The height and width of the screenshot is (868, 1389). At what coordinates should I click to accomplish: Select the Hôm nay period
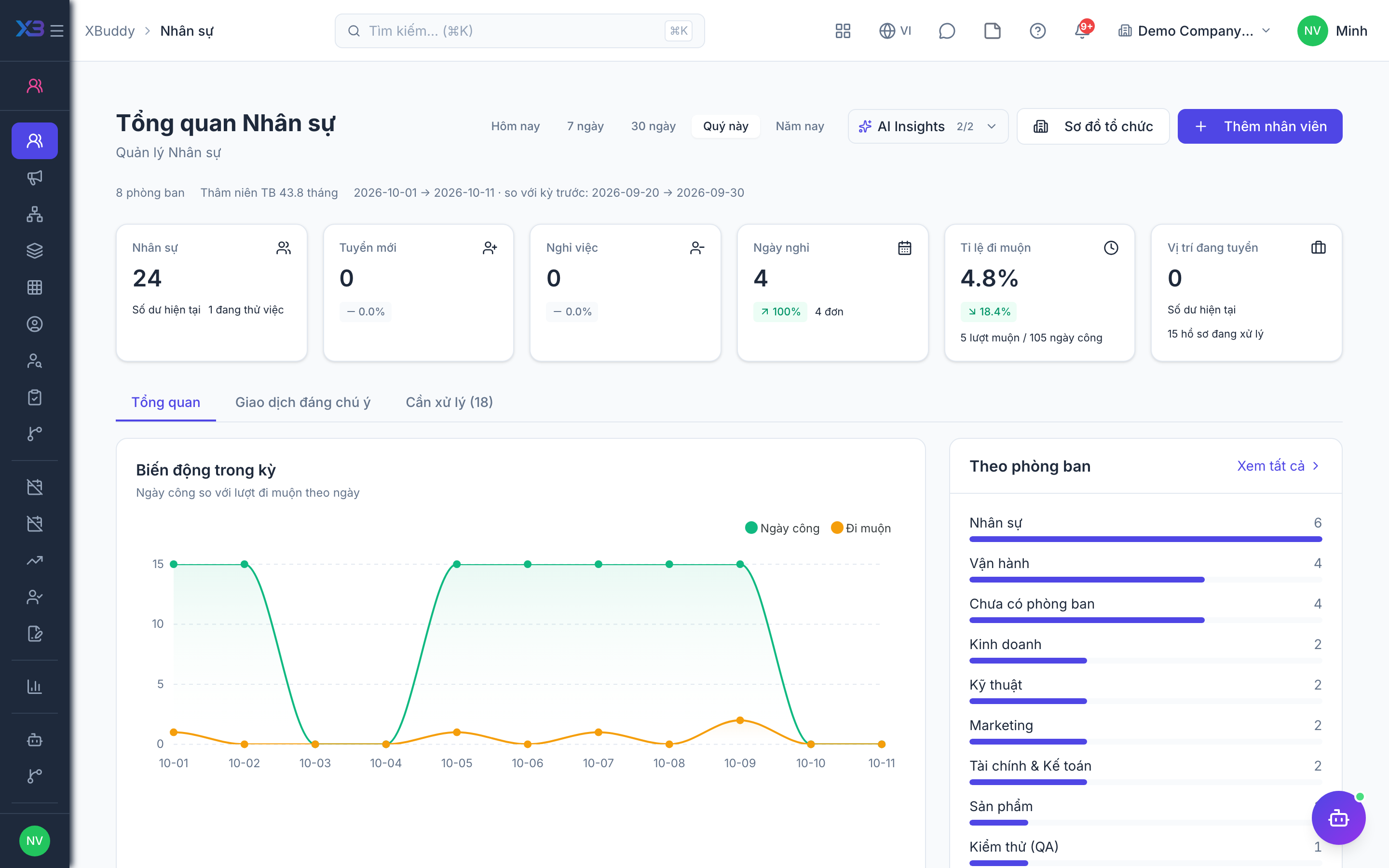(x=515, y=126)
